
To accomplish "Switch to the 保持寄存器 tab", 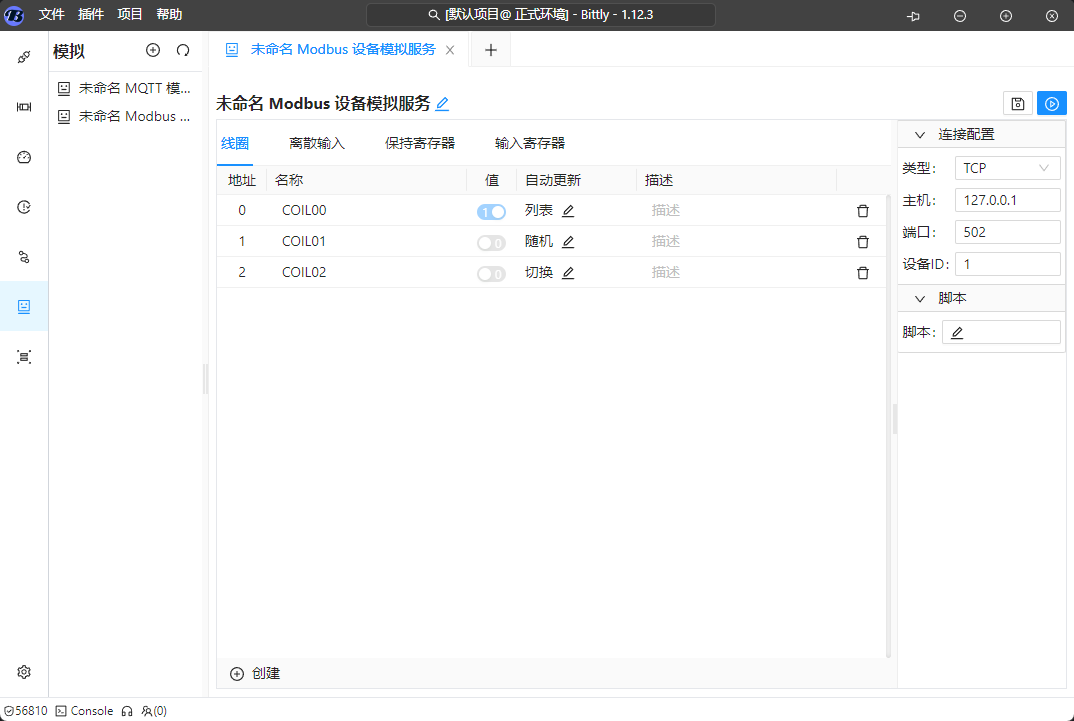I will [x=420, y=143].
